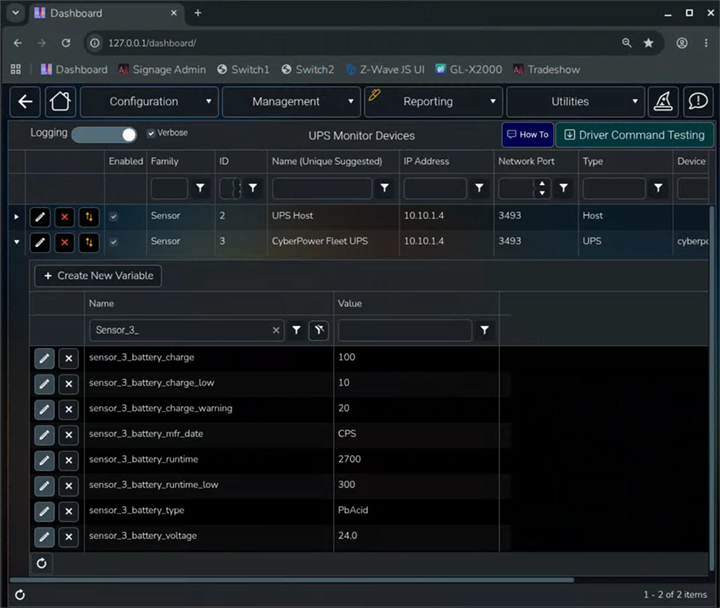Collapse the CyberPower Fleet UPS row
This screenshot has width=720, height=608.
click(x=17, y=242)
